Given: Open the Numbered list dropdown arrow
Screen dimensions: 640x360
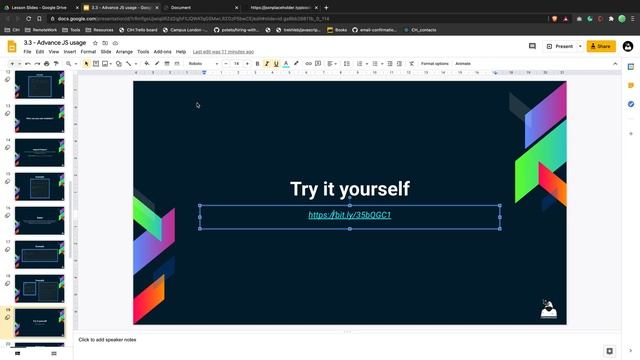Looking at the screenshot, I should [367, 64].
